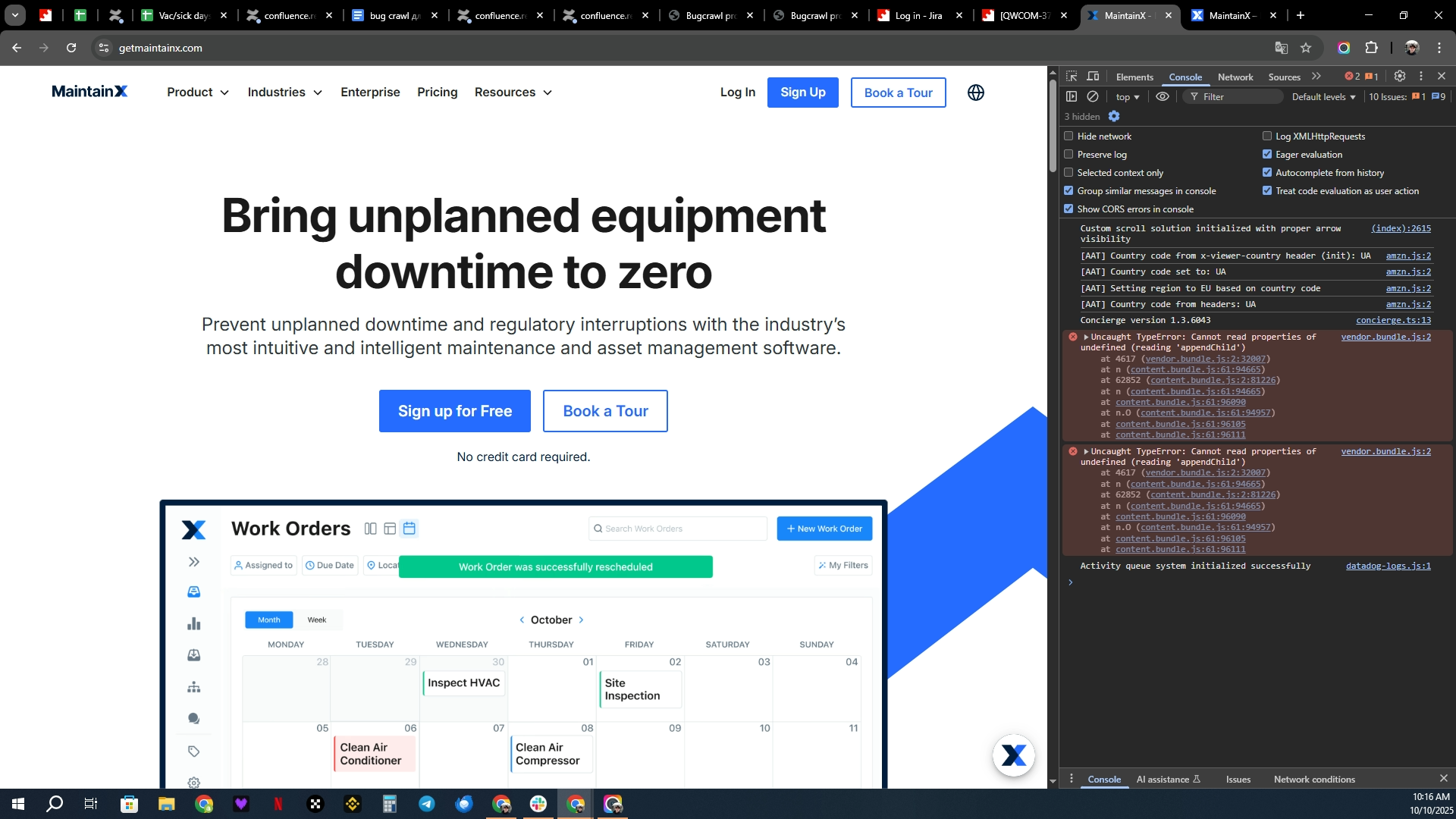
Task: Open console settings gear beside 3 hidden
Action: pos(1114,116)
